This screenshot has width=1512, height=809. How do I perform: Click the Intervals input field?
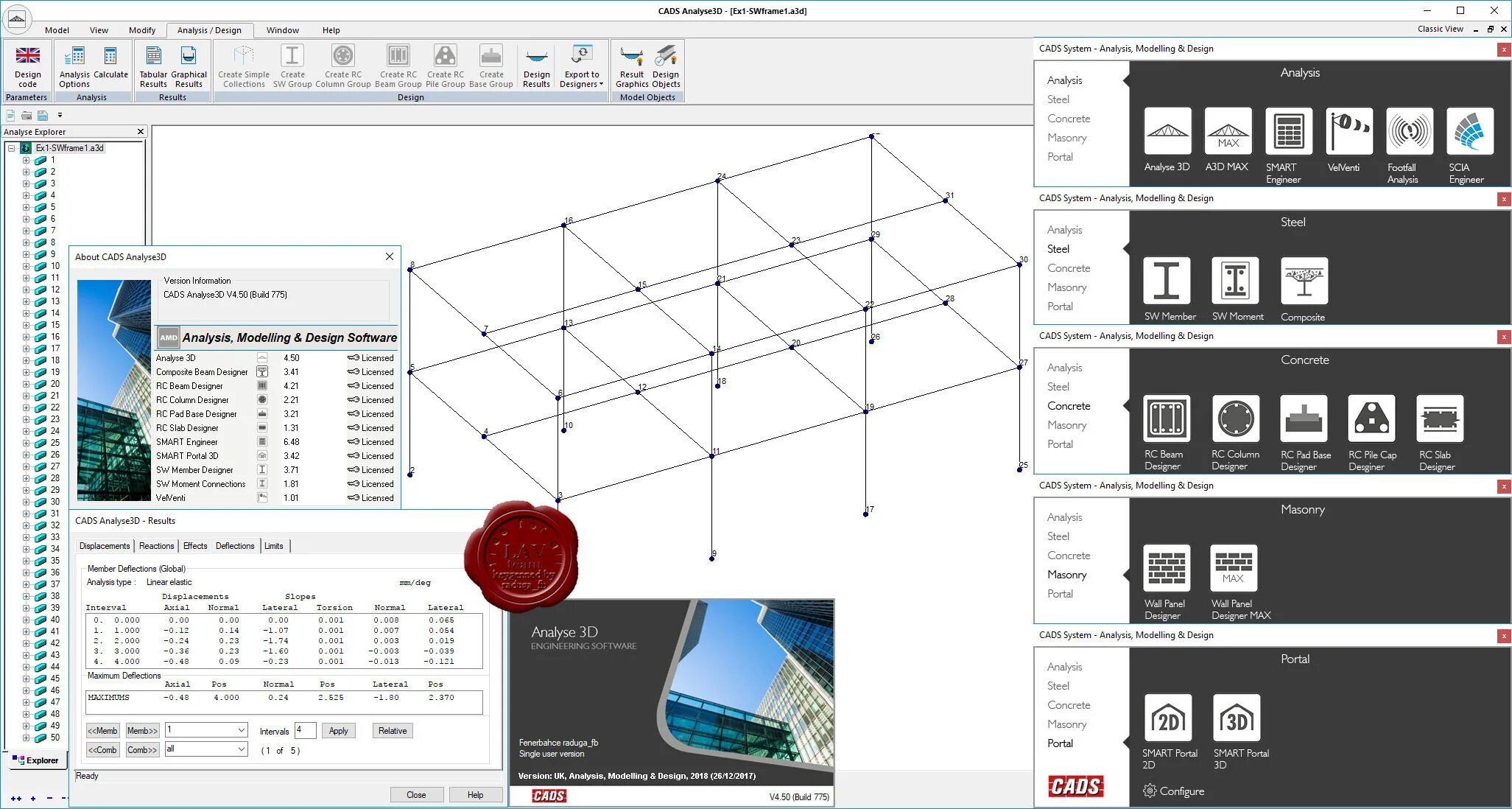[305, 730]
